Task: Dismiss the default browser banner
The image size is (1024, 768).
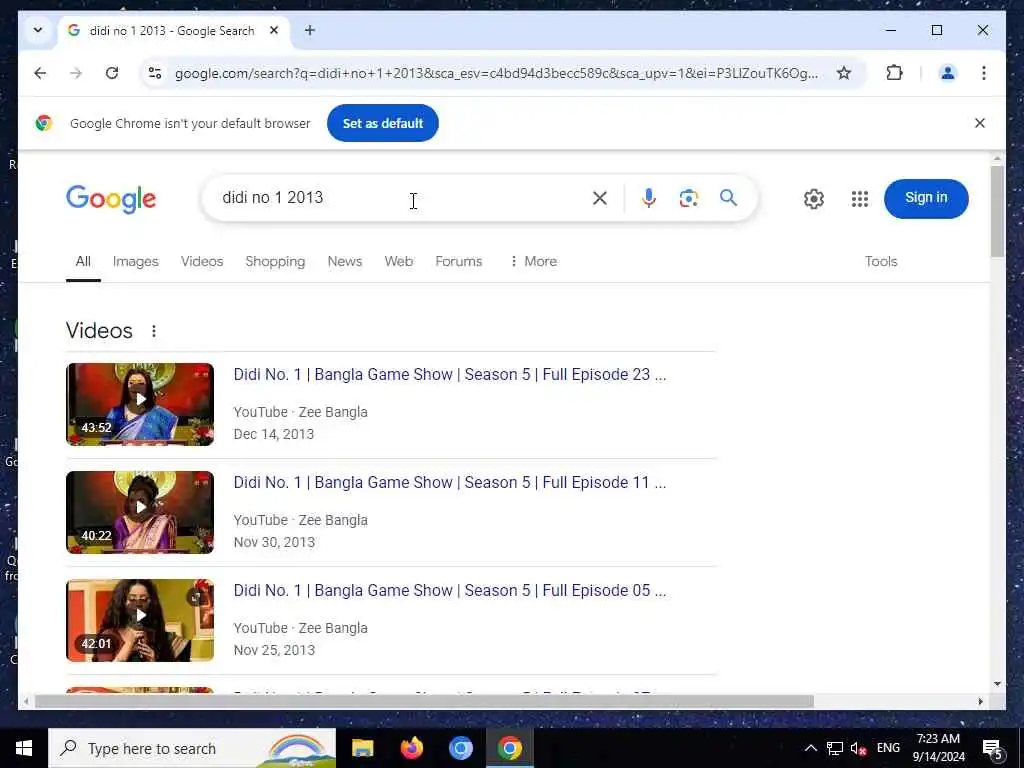Action: pyautogui.click(x=980, y=123)
